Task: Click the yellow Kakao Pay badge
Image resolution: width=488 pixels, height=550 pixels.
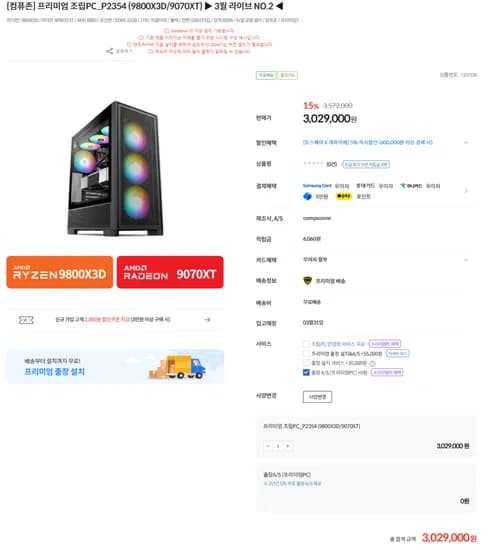Action: tap(344, 196)
